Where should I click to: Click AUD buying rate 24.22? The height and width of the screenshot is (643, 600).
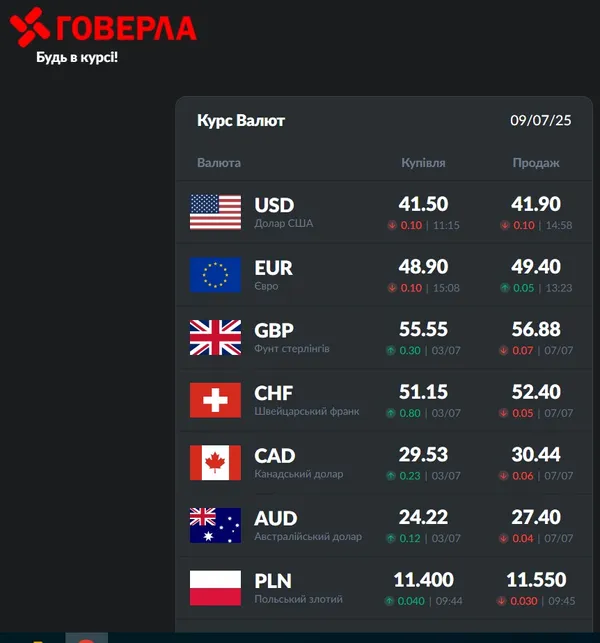(423, 517)
